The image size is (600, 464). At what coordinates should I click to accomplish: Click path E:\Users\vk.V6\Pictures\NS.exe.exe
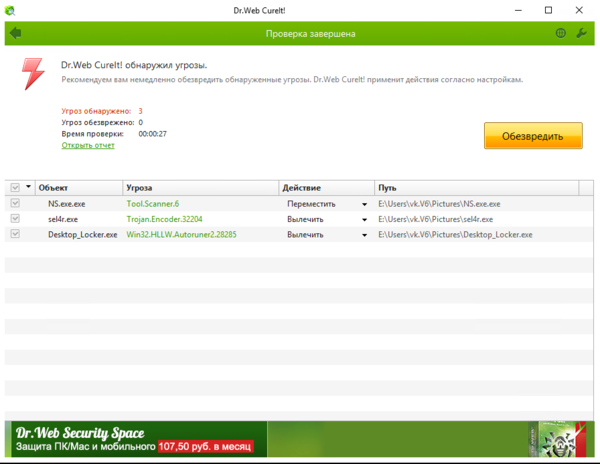coord(439,204)
